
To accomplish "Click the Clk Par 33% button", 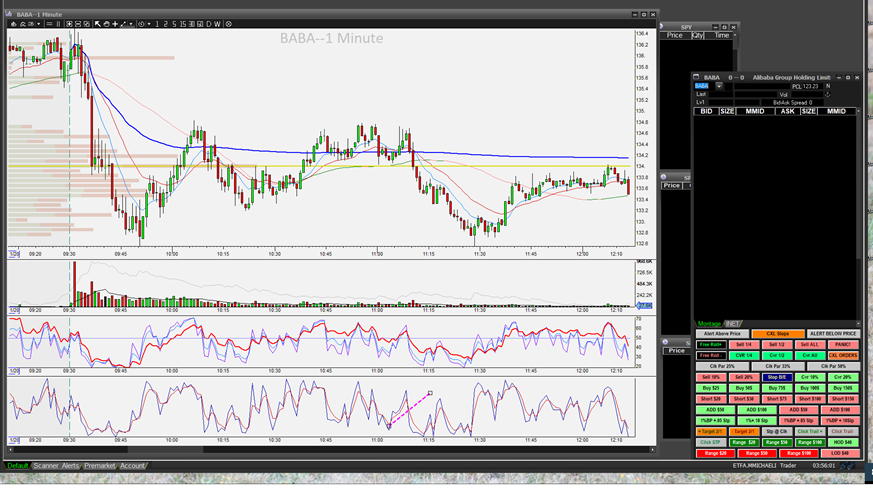I will pyautogui.click(x=778, y=366).
